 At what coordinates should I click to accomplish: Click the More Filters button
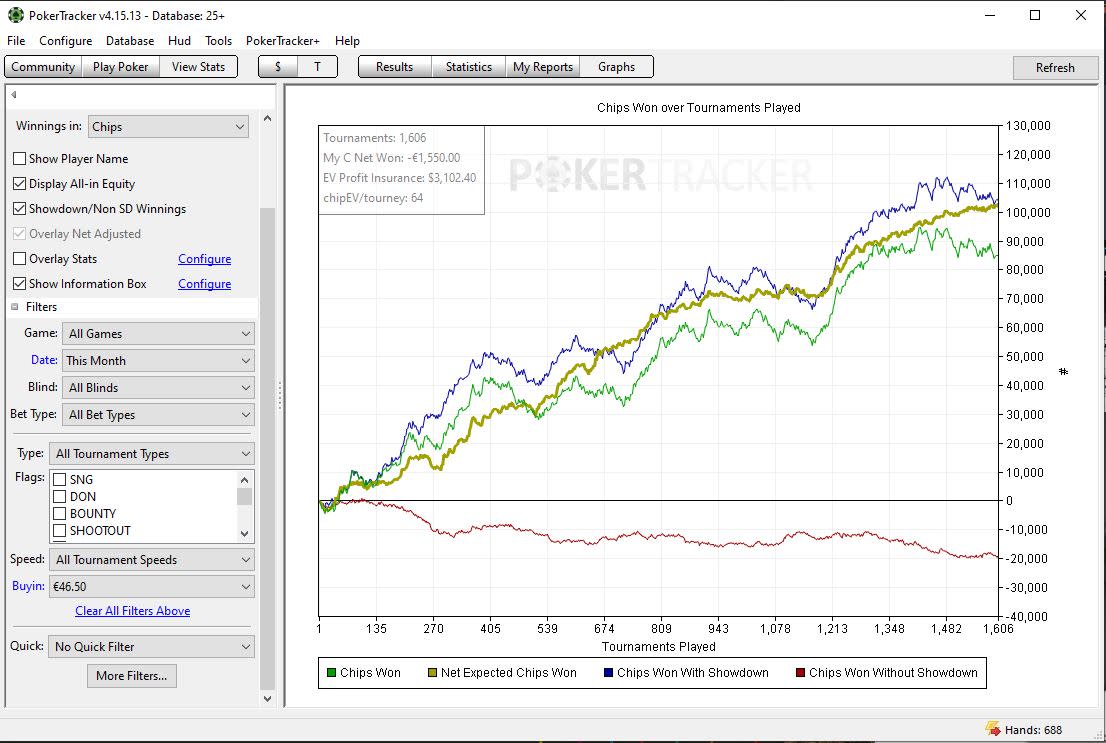coord(132,675)
